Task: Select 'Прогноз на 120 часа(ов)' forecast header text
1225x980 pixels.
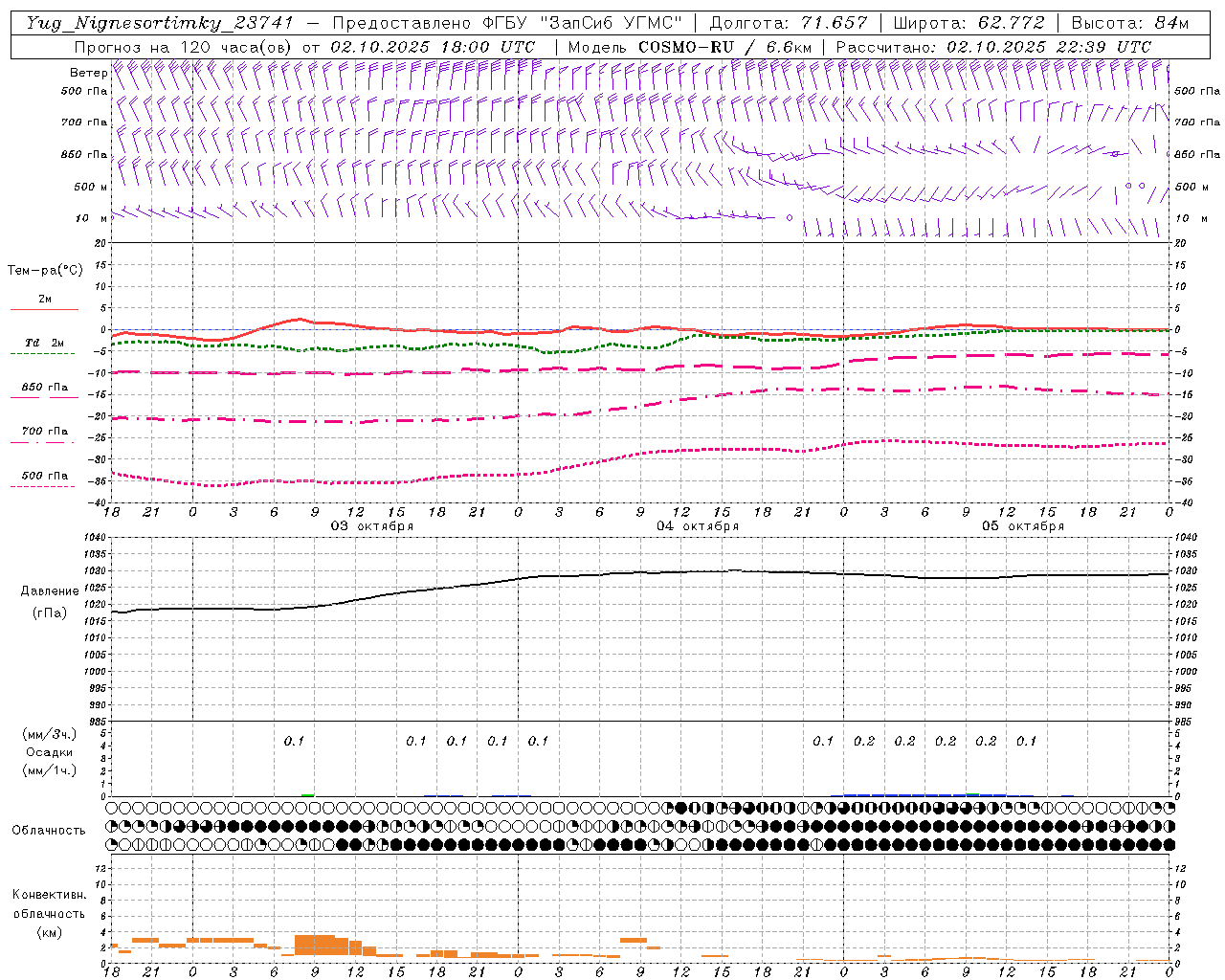Action: (184, 47)
